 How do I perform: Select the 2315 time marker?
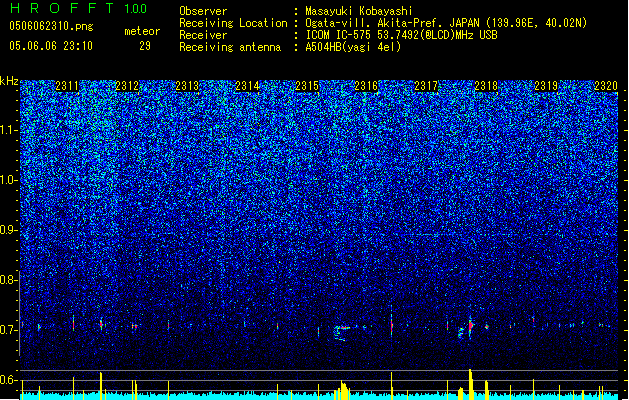point(306,86)
